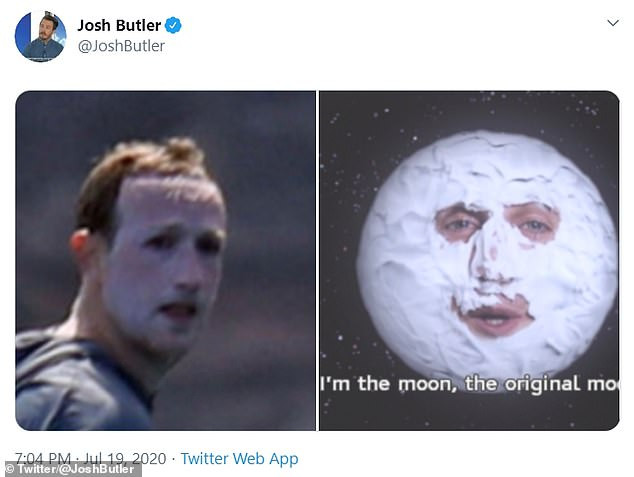Open the right moon face image
This screenshot has width=634, height=477.
tap(469, 260)
